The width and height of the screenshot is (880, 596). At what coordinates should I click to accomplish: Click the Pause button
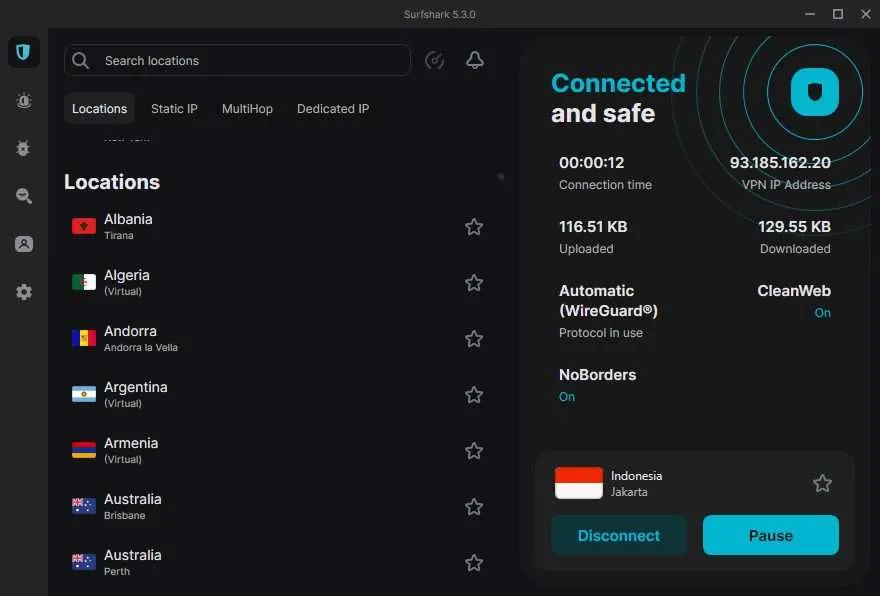[771, 535]
